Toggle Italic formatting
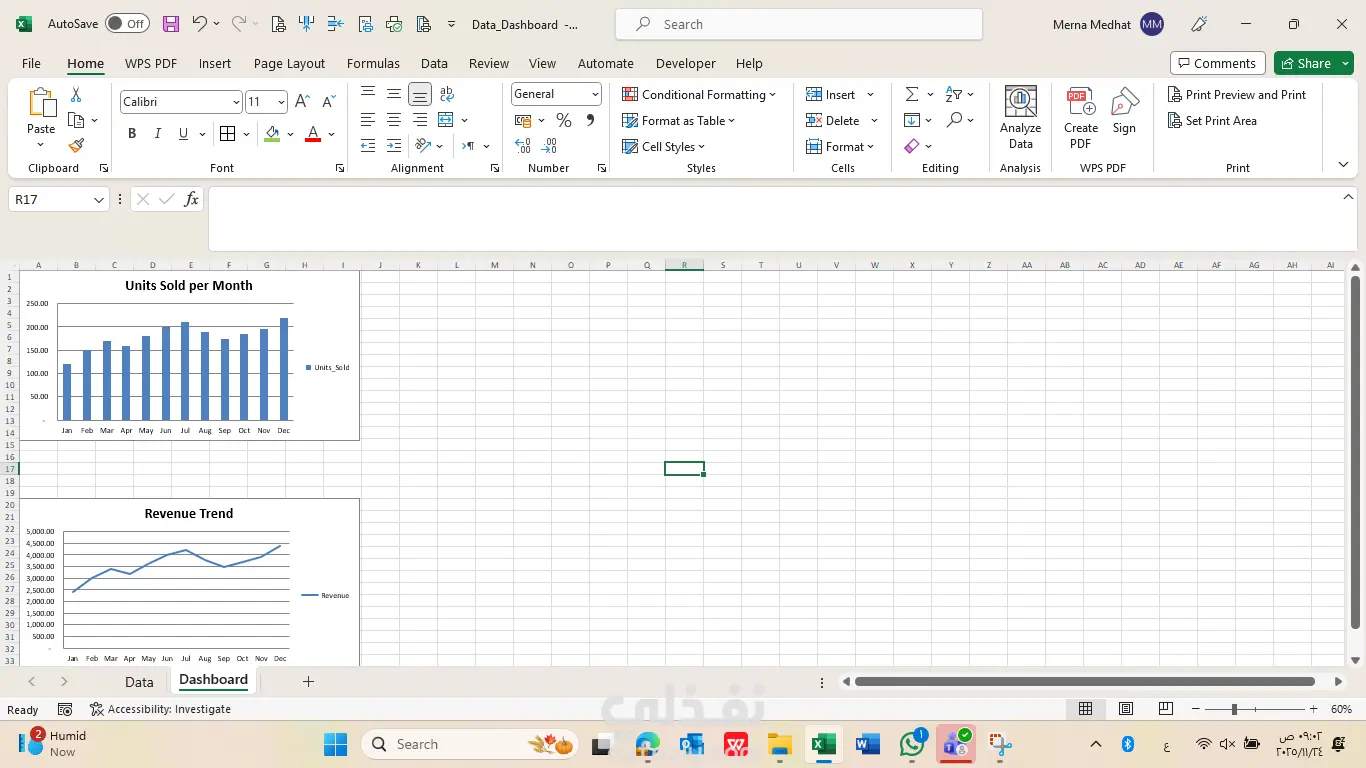This screenshot has width=1366, height=768. click(x=157, y=134)
